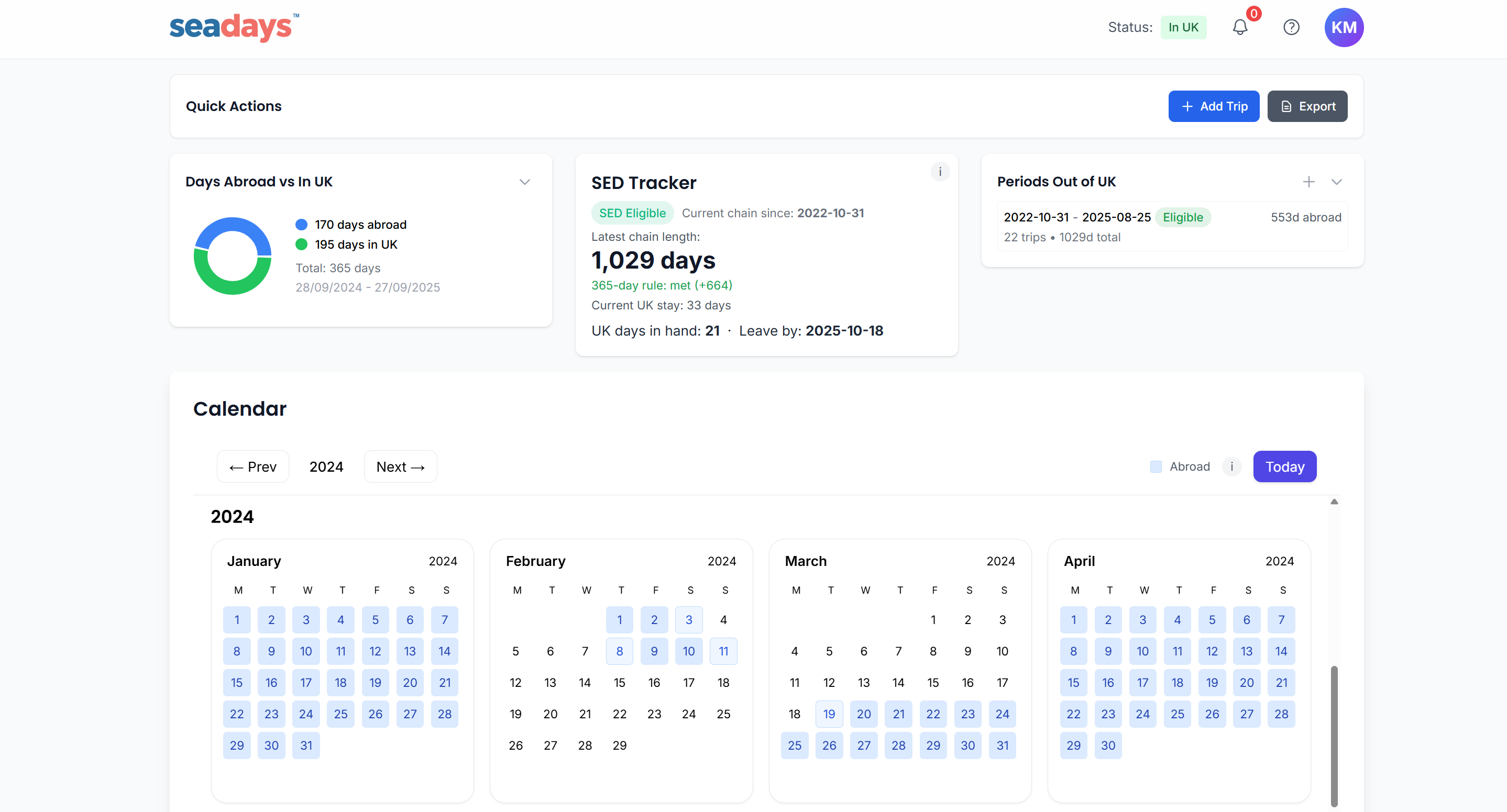The width and height of the screenshot is (1507, 812).
Task: Click the info icon on SED Tracker
Action: tap(940, 172)
